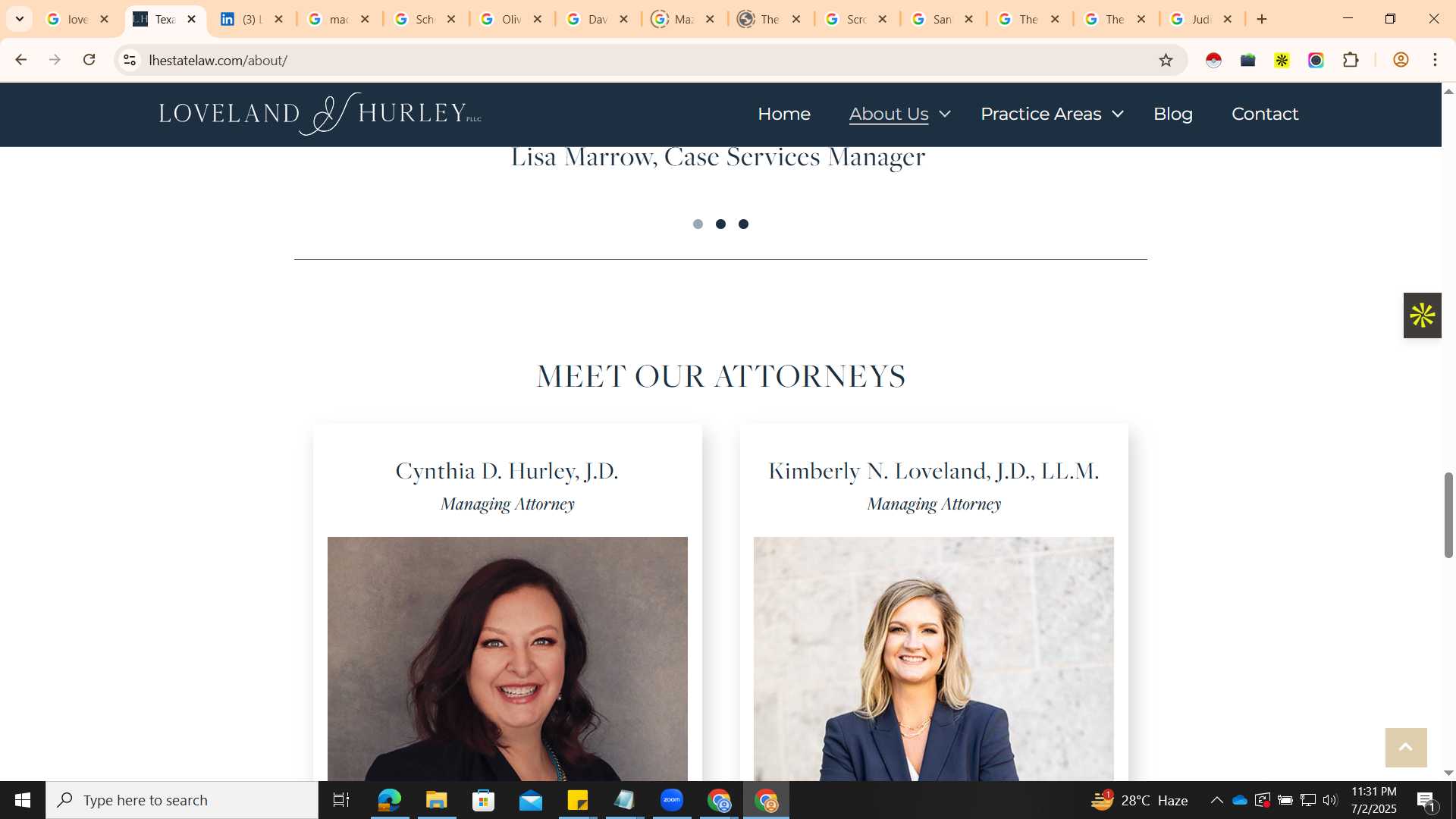Expand the Practice Areas dropdown arrow
This screenshot has height=819, width=1456.
1117,114
